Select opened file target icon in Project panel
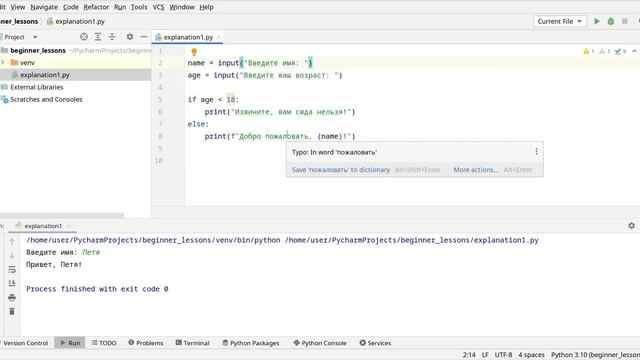Image resolution: width=640 pixels, height=360 pixels. [x=84, y=37]
